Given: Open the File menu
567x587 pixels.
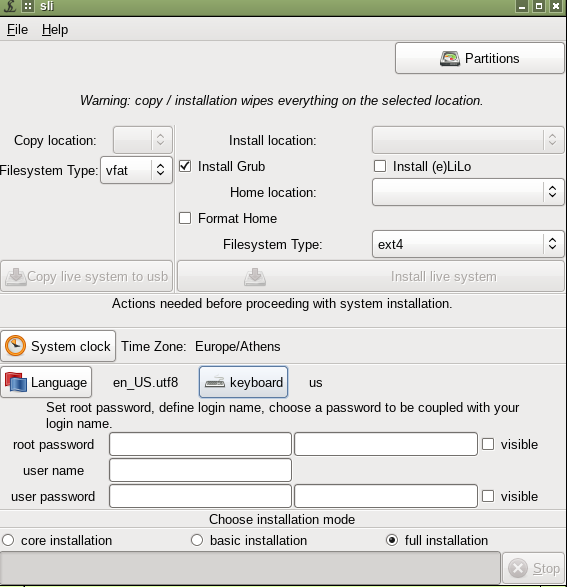Looking at the screenshot, I should pyautogui.click(x=17, y=30).
